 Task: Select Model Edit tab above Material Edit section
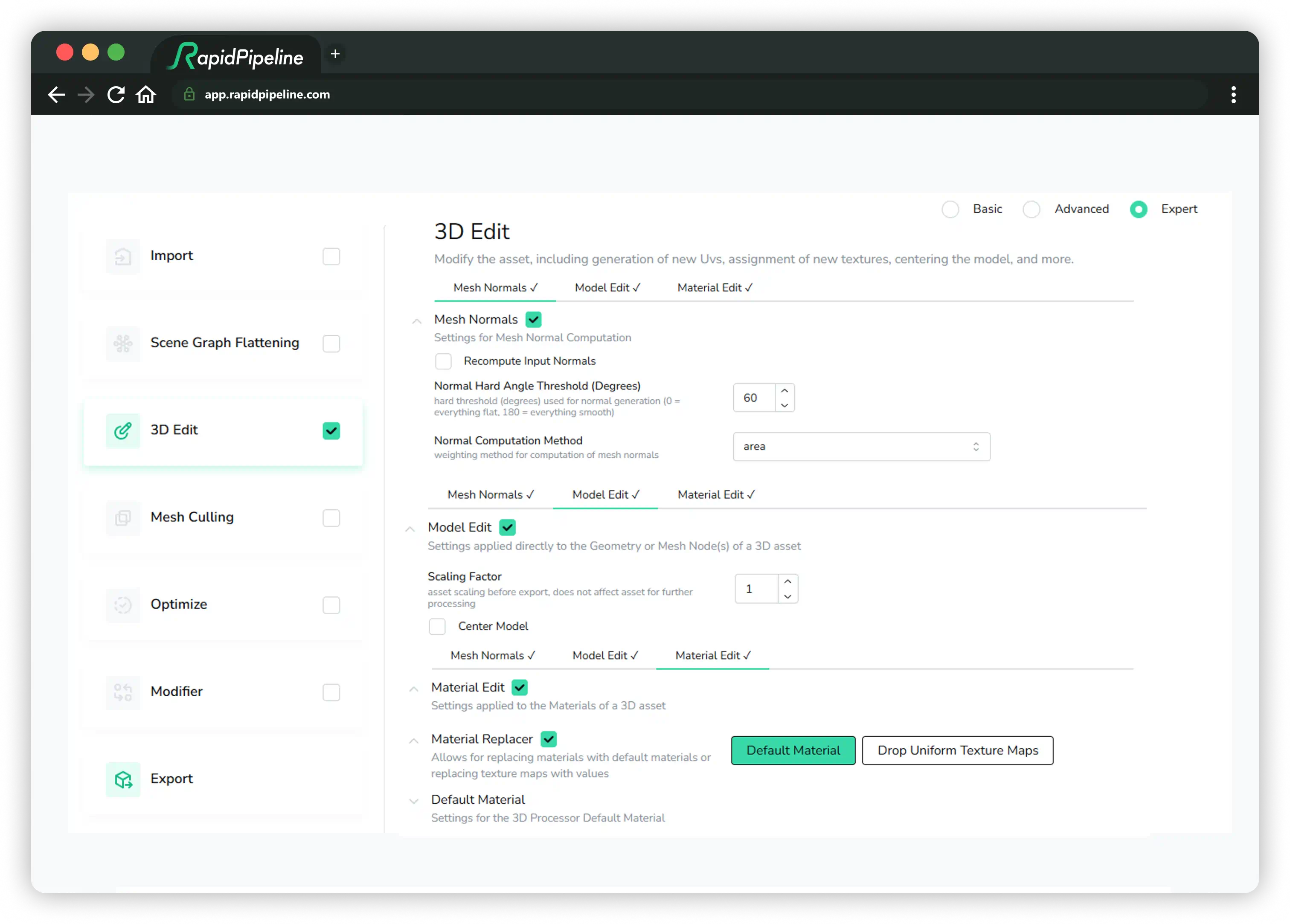(604, 656)
